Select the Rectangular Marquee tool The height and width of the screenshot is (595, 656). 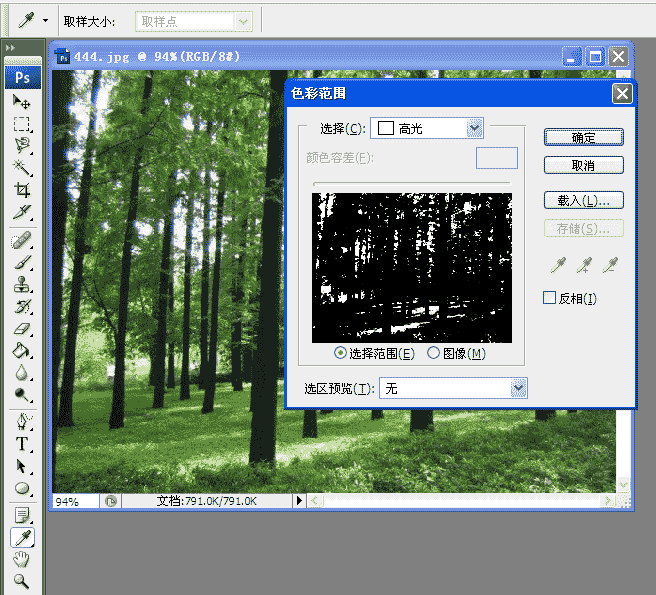tap(21, 124)
